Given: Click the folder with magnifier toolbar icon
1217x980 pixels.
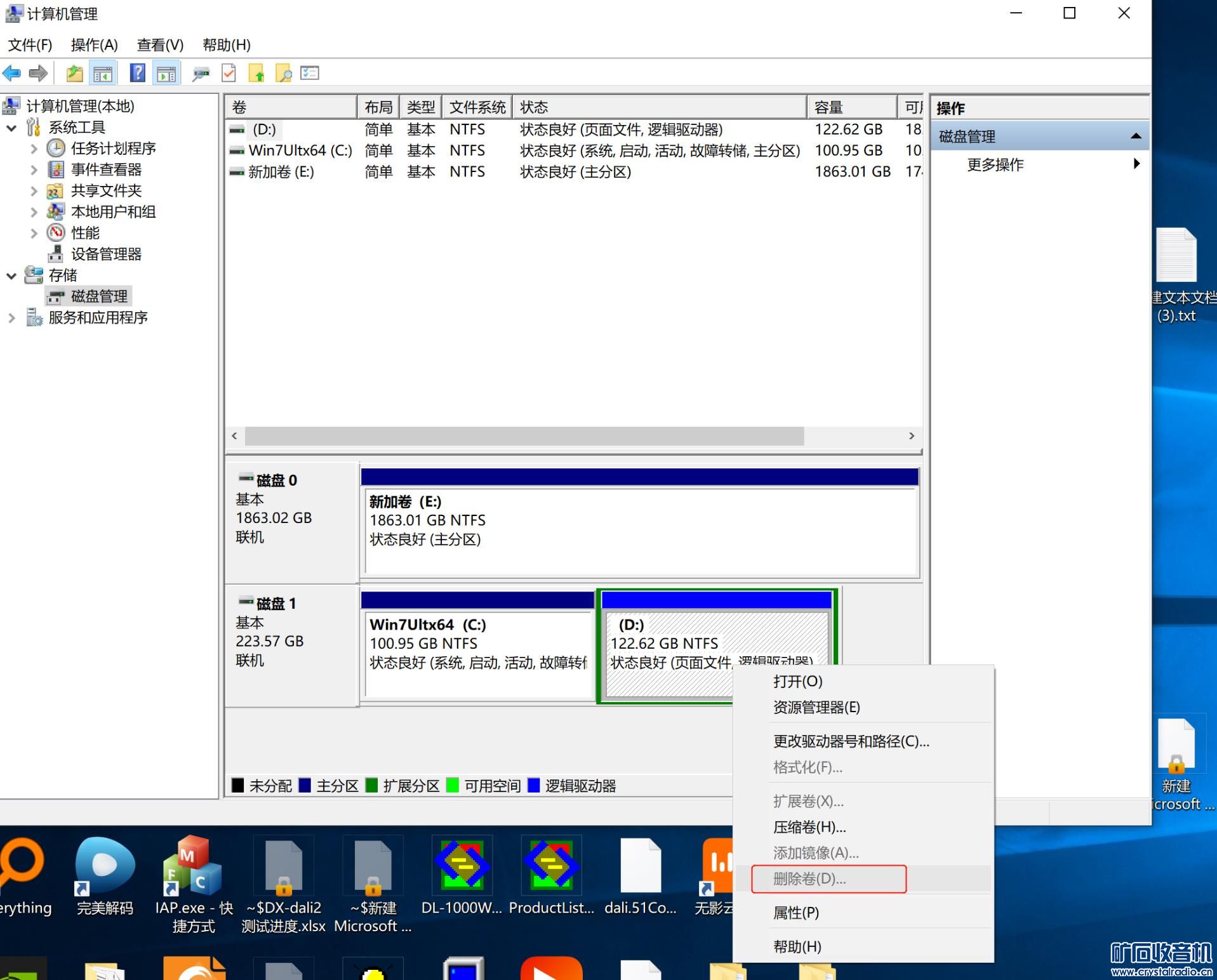Looking at the screenshot, I should [x=283, y=74].
